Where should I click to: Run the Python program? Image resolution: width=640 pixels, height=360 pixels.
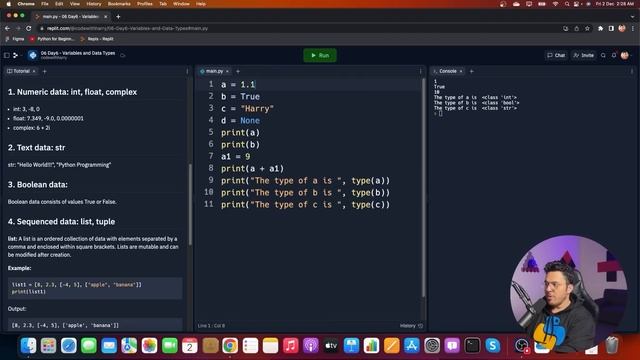click(320, 55)
